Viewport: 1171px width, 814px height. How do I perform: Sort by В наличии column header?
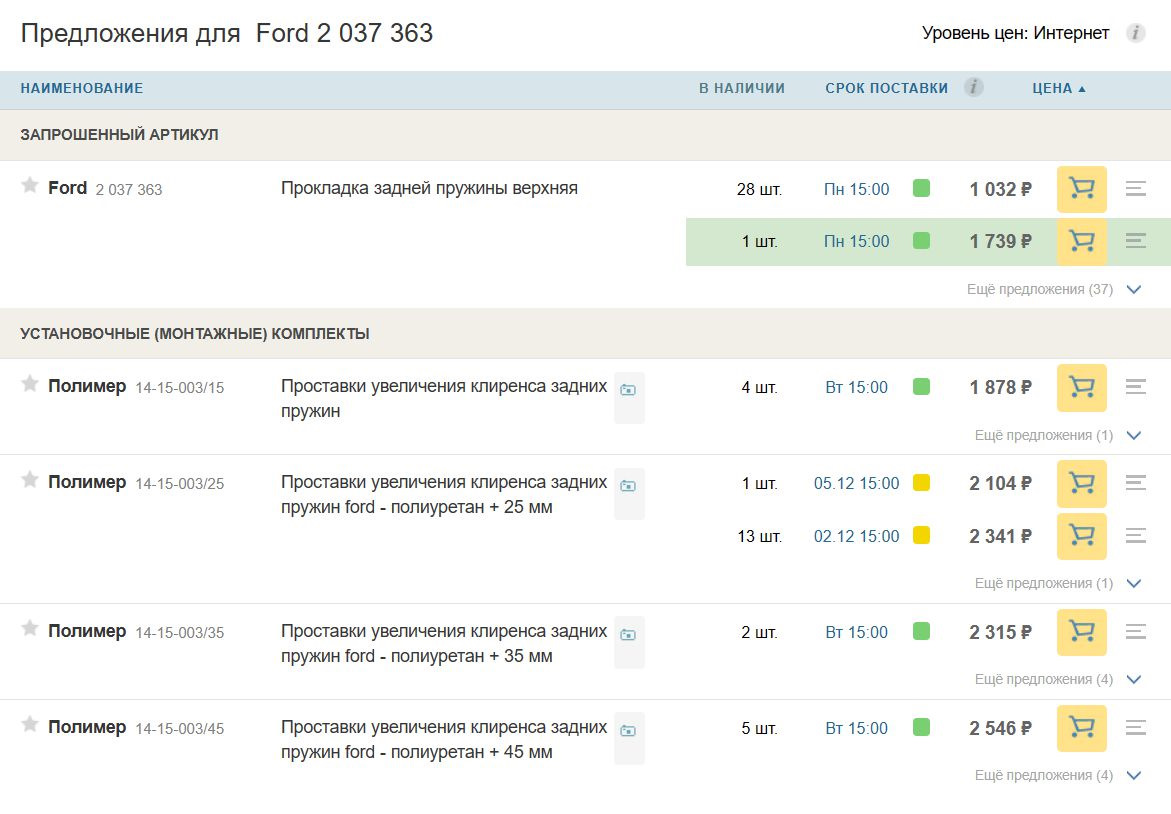click(x=741, y=88)
